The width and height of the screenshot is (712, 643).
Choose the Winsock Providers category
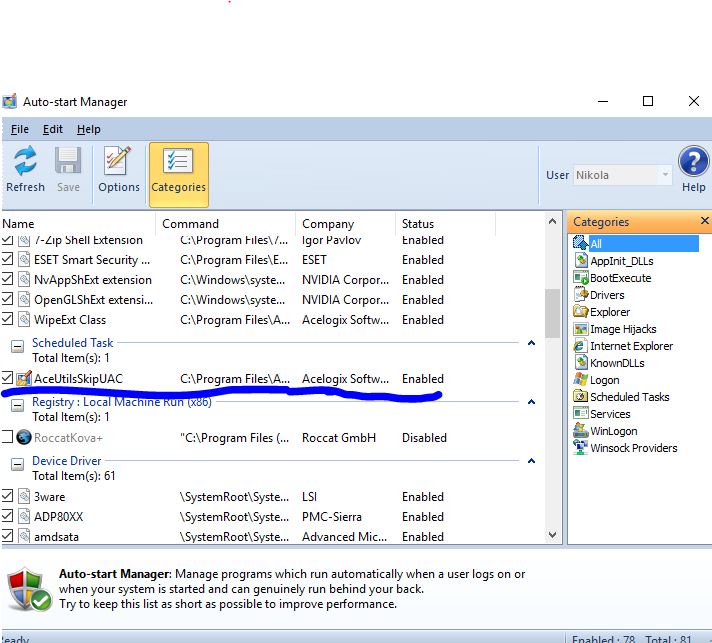(625, 448)
